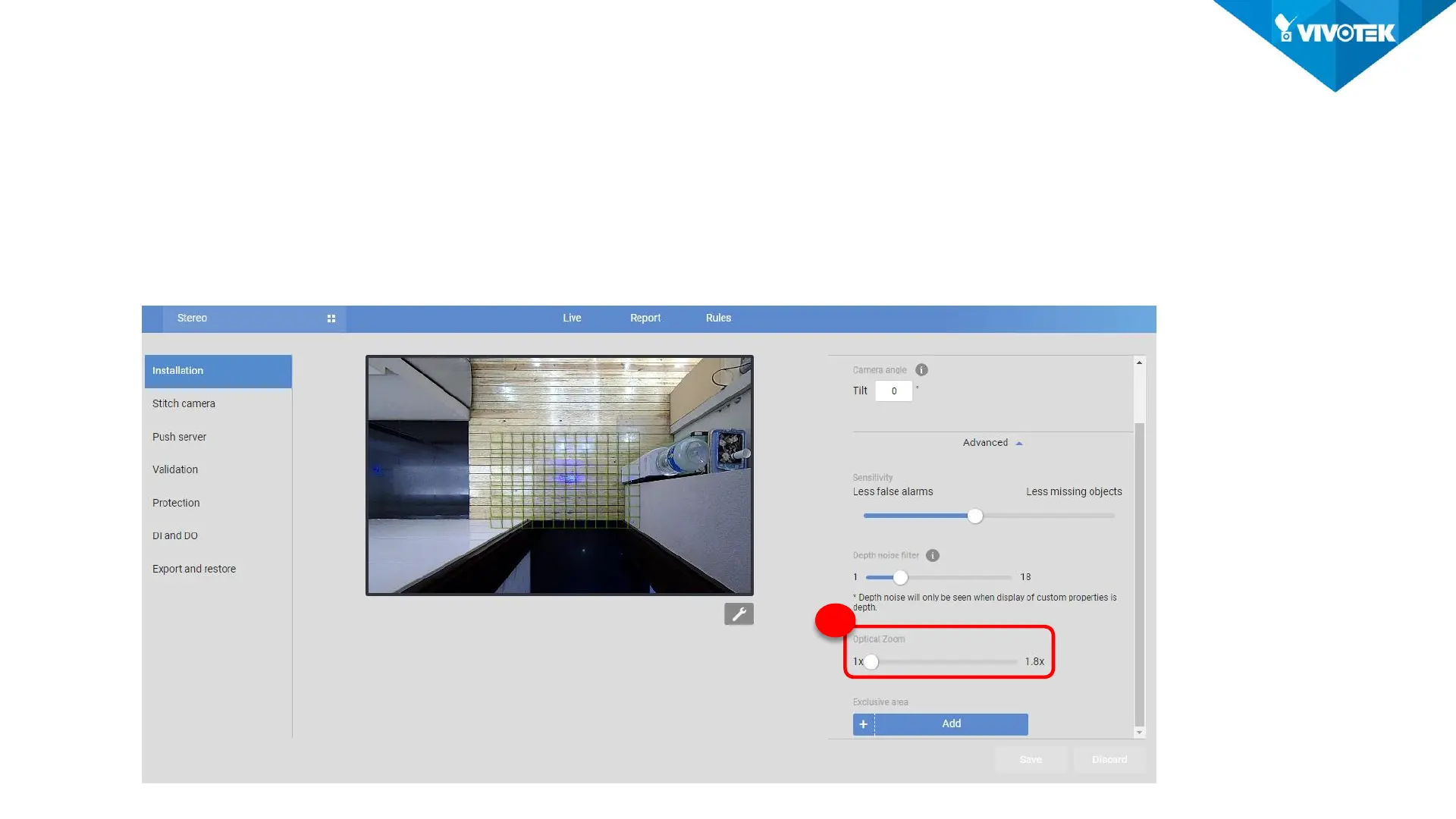Open the Export and restore page
Image resolution: width=1456 pixels, height=819 pixels.
pos(194,569)
